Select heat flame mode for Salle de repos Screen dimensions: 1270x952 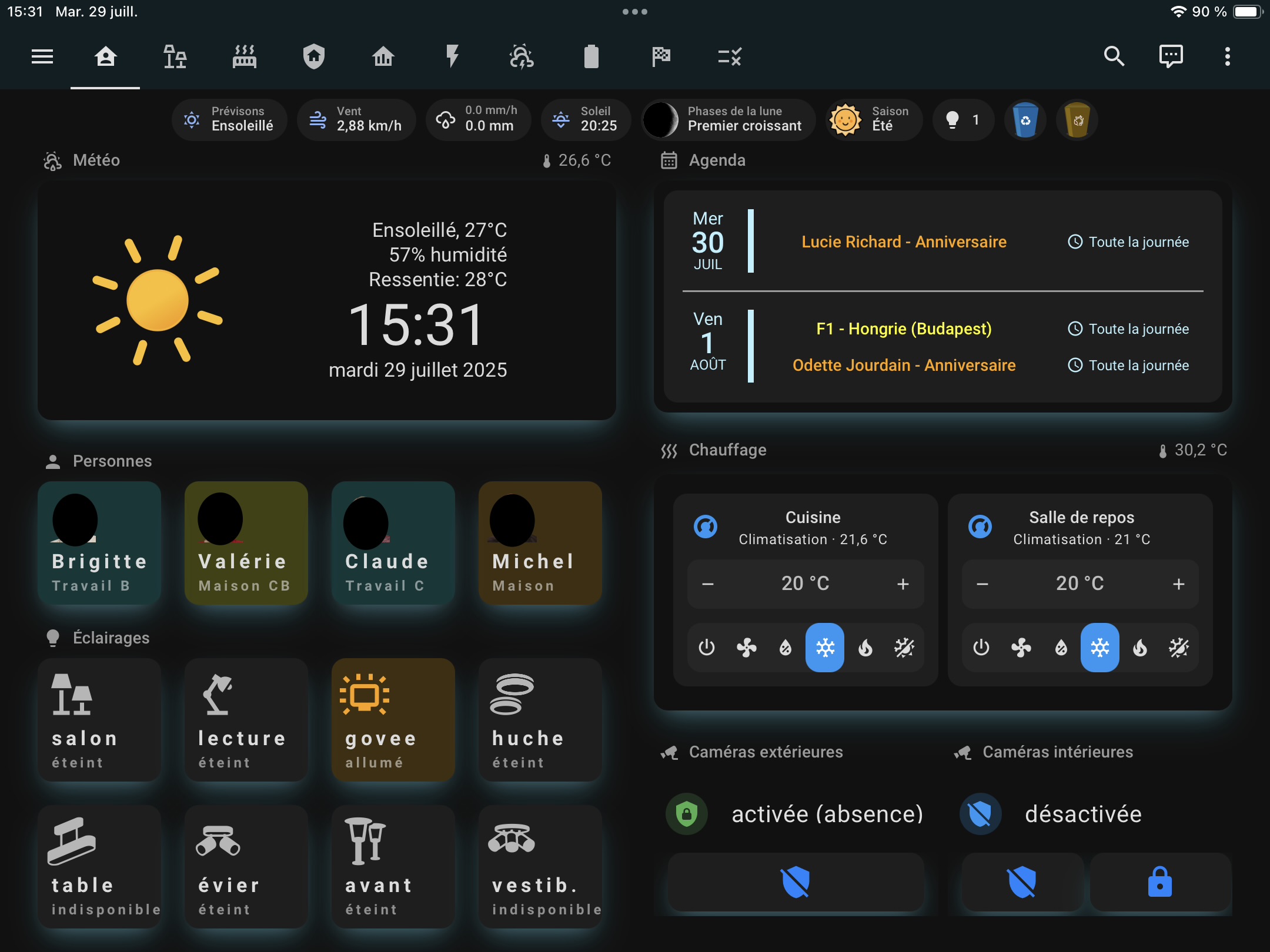(x=1139, y=648)
